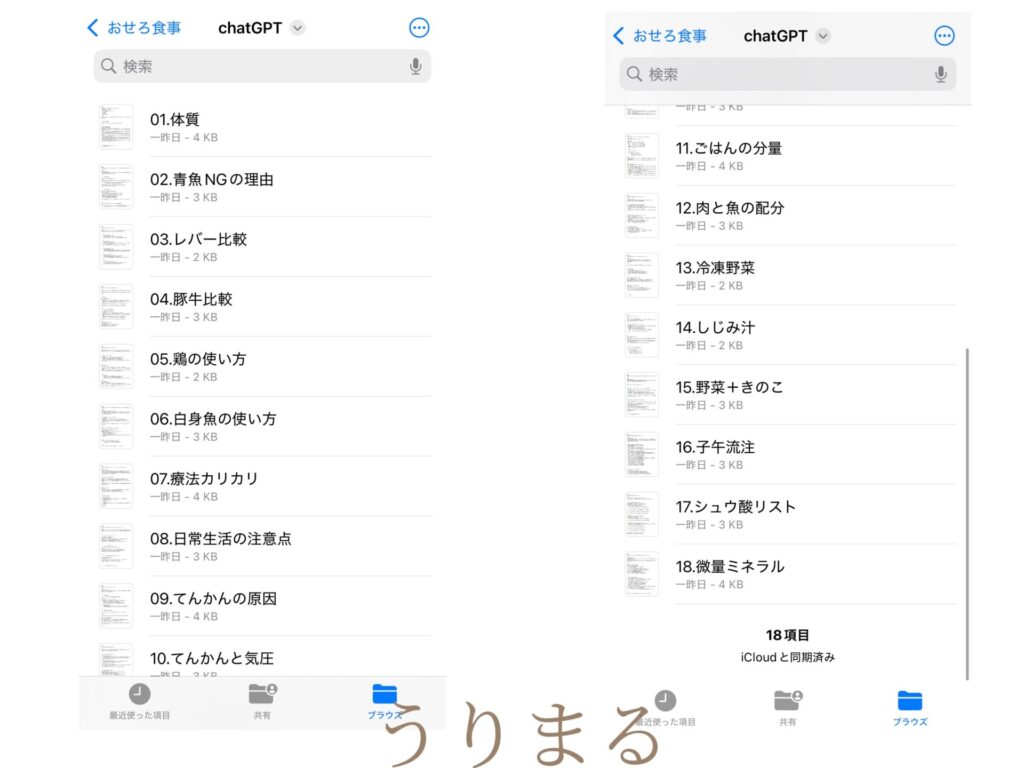Focus the left screen search field
Screen dimensions: 1024x768
point(262,66)
